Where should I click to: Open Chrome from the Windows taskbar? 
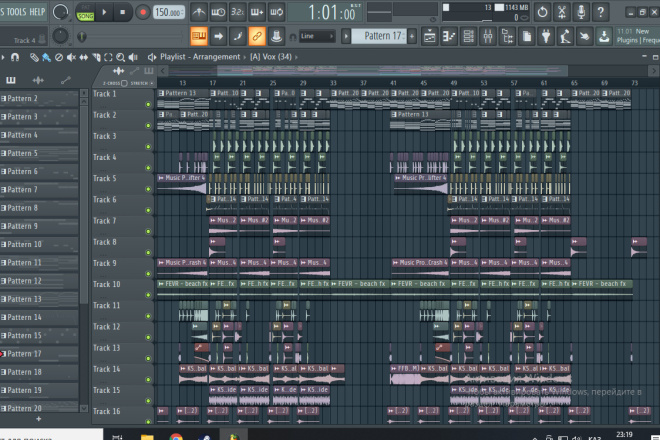pos(176,436)
